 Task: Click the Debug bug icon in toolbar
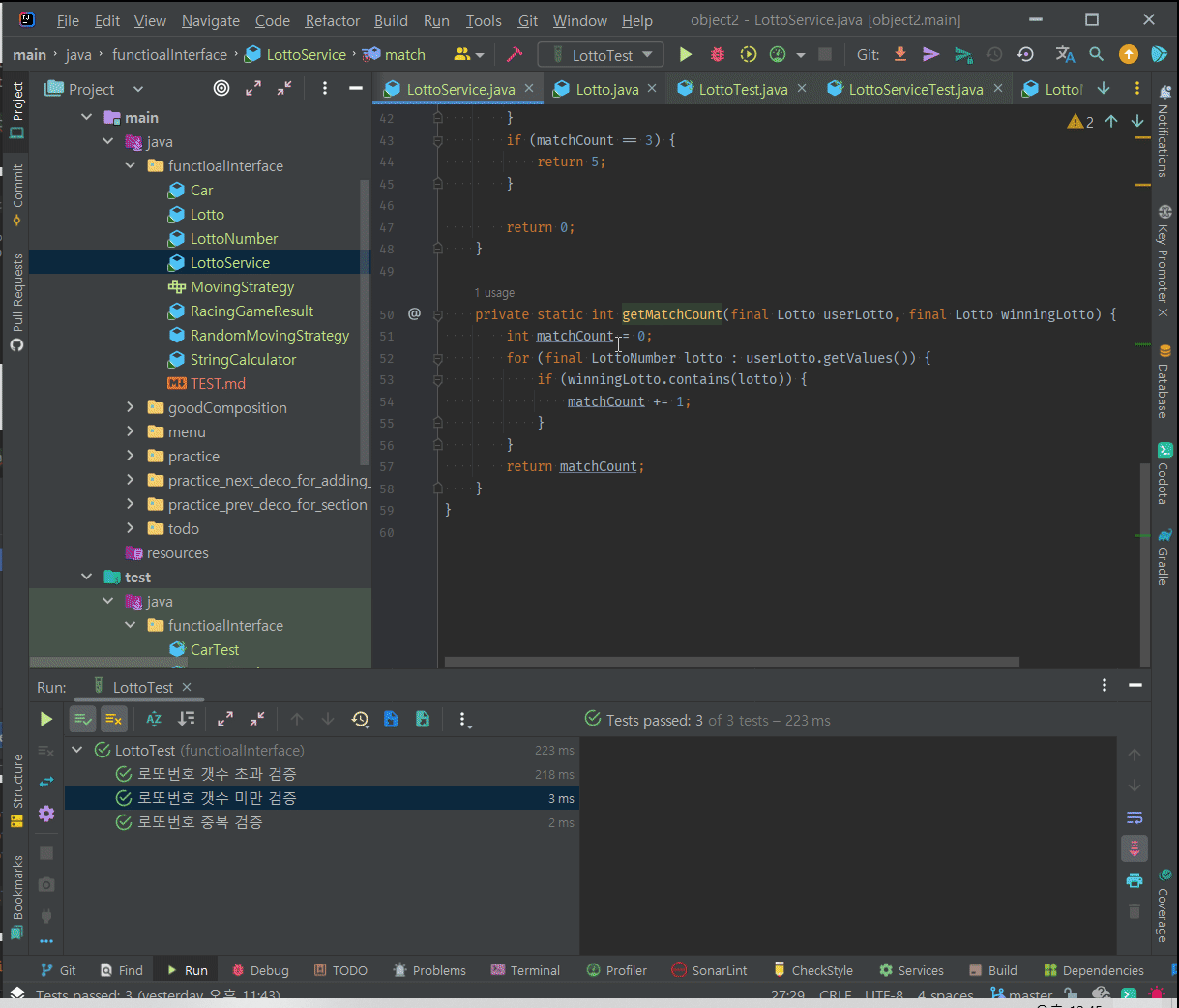(717, 55)
